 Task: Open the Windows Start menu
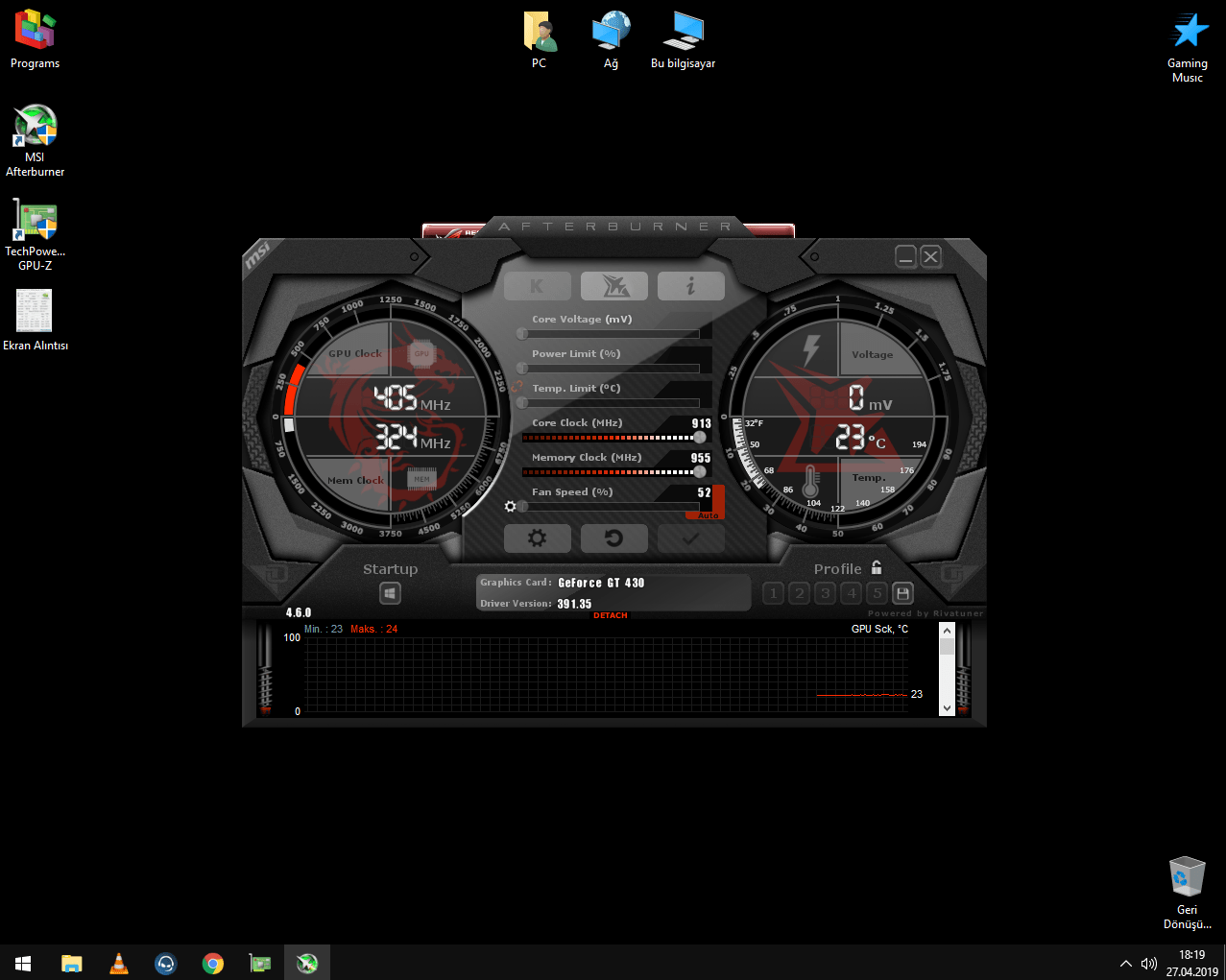23,963
